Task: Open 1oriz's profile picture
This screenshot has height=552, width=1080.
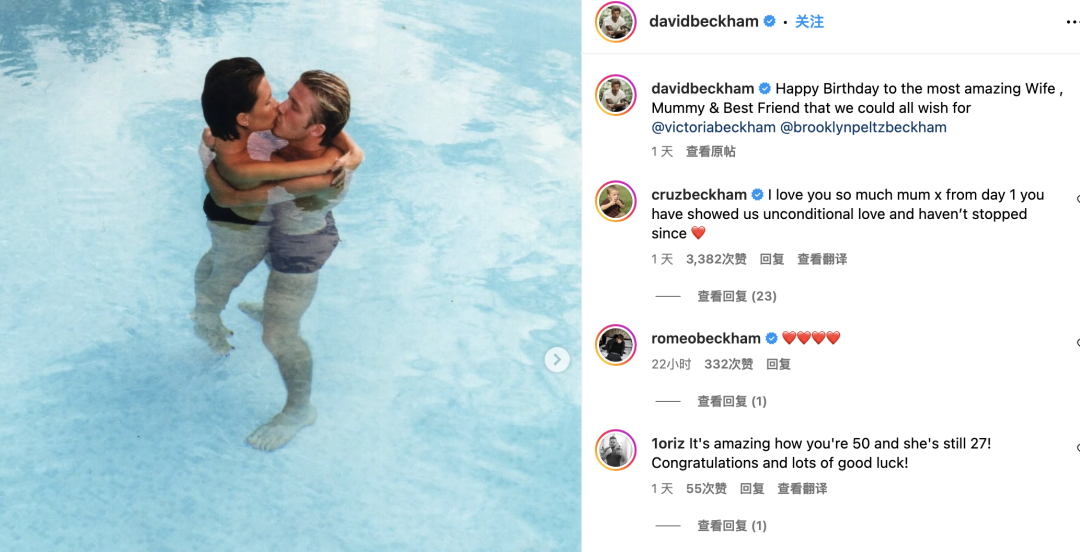Action: 615,449
